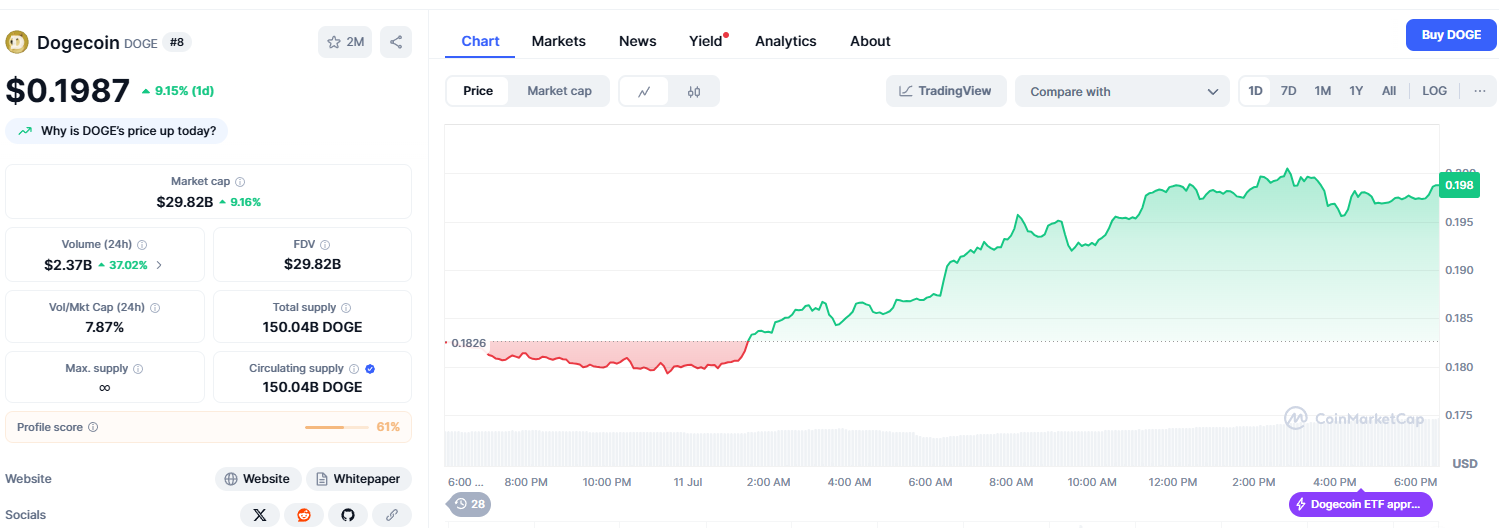Viewport: 1499px width, 528px height.
Task: Open chain link social icon
Action: pos(392,515)
